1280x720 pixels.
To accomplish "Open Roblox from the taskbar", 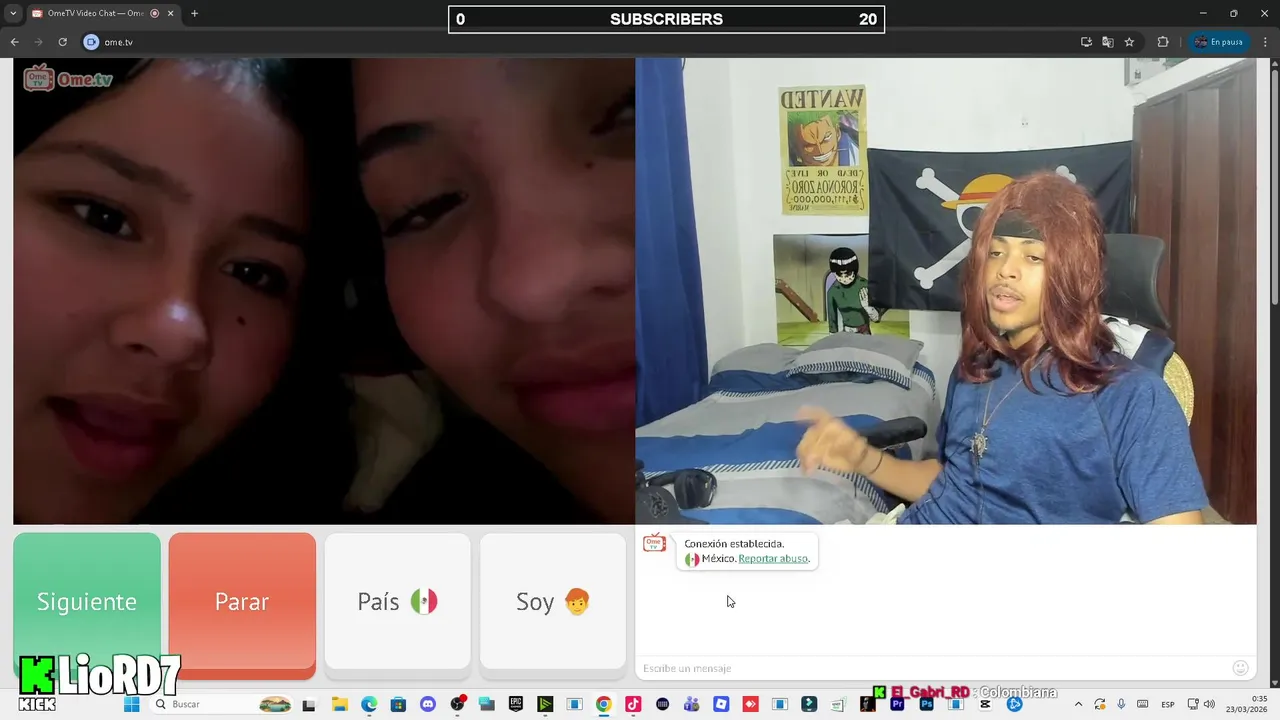I will (721, 704).
